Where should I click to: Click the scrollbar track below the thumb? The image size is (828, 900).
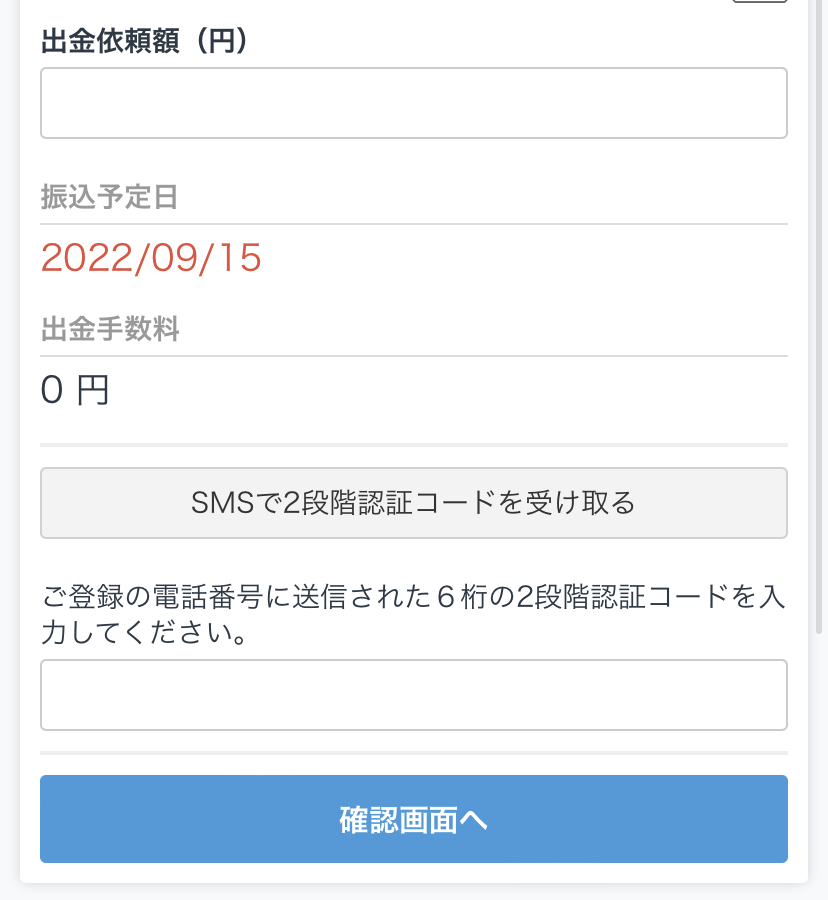click(819, 763)
